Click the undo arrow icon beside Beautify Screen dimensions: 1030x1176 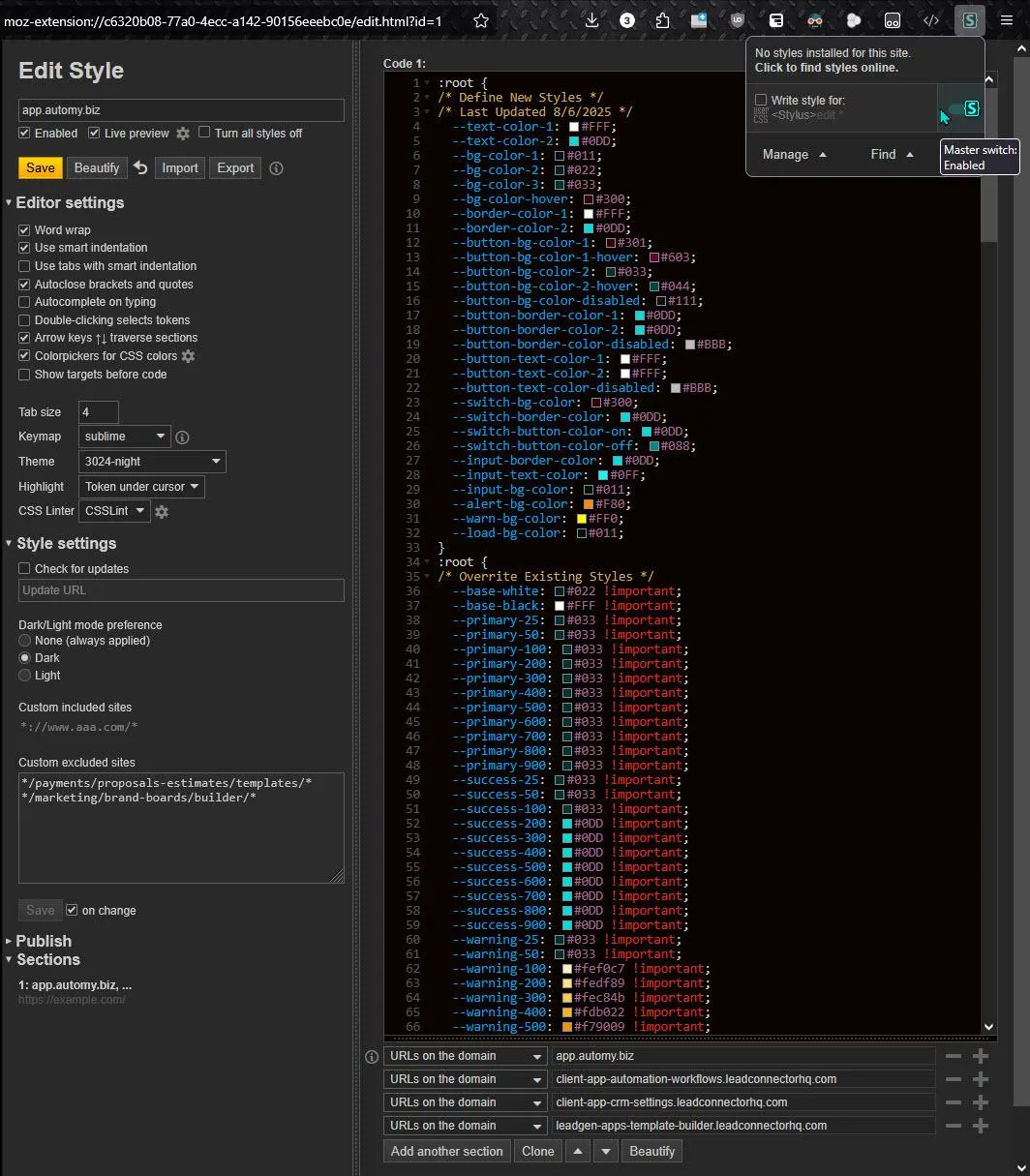click(x=141, y=168)
